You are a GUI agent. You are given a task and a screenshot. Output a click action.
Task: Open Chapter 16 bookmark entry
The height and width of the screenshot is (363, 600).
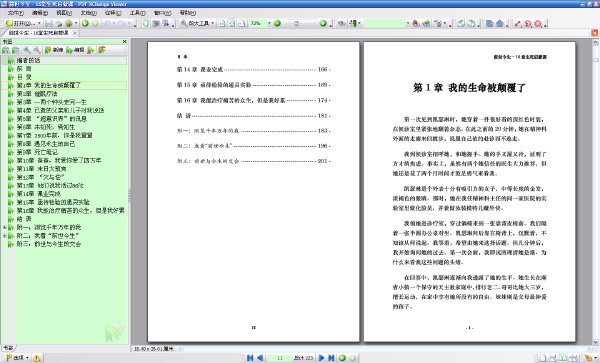click(70, 210)
